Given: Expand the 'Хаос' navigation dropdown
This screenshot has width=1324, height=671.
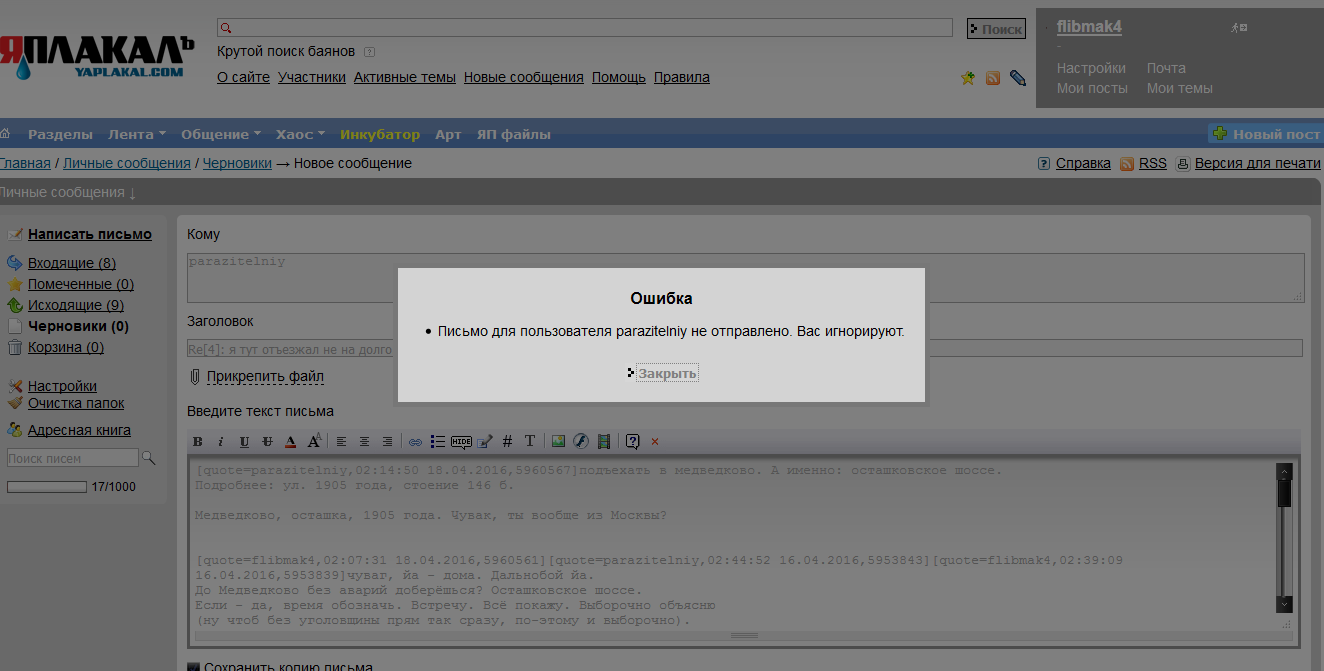Looking at the screenshot, I should [x=300, y=134].
